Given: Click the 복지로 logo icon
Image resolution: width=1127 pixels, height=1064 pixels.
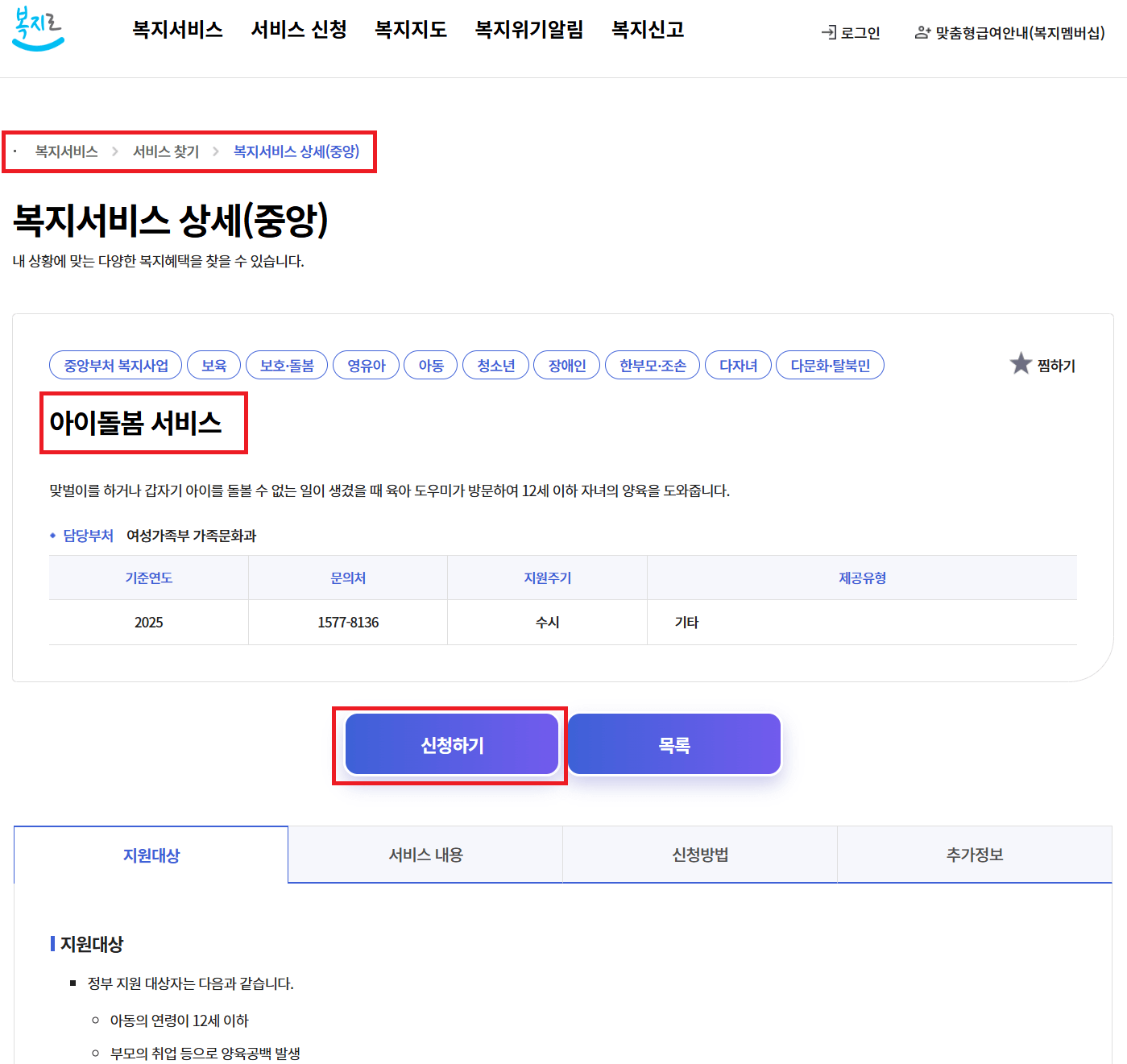Looking at the screenshot, I should 37,29.
